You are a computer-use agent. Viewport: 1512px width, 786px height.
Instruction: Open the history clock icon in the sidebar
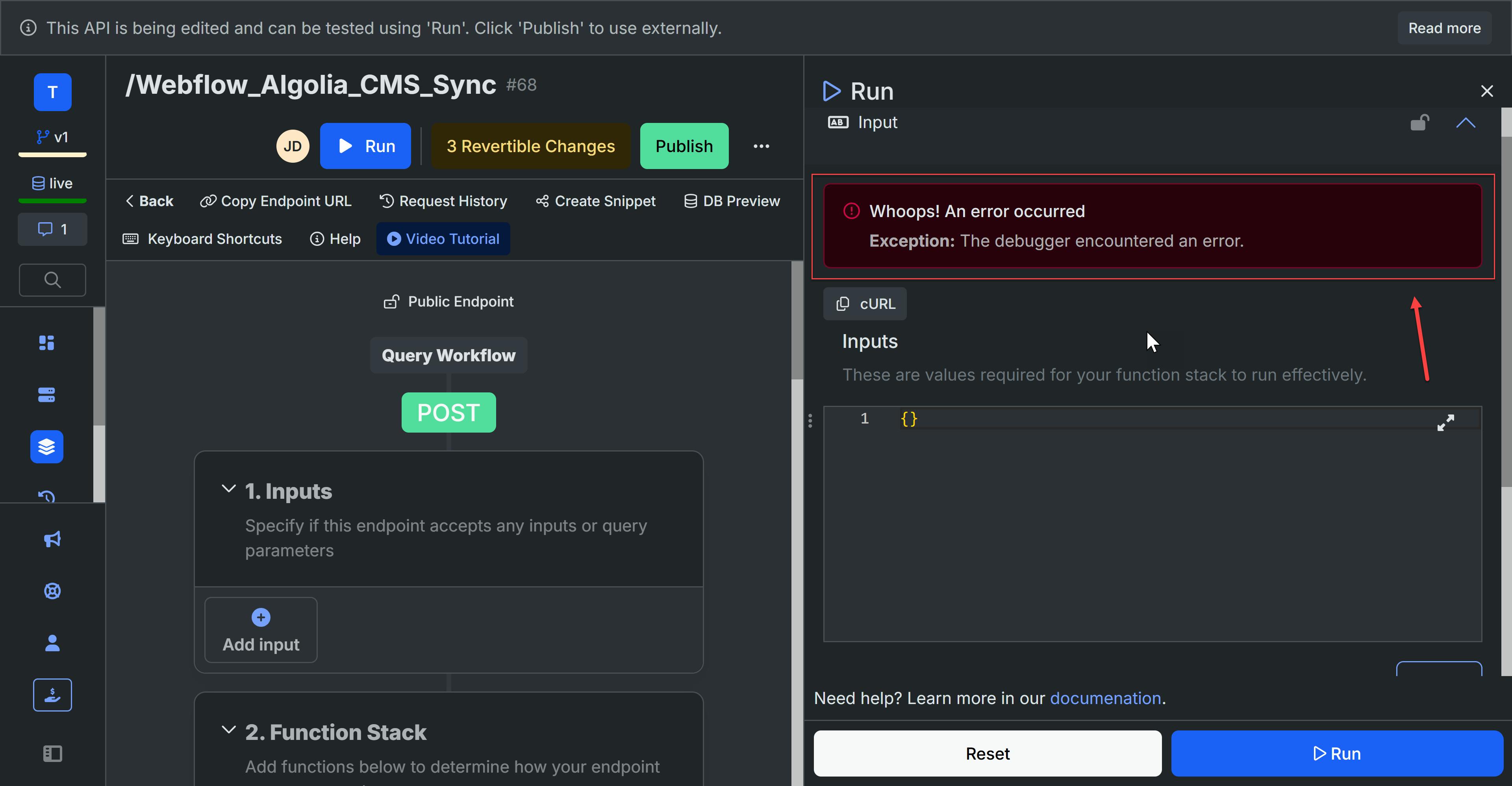point(46,496)
